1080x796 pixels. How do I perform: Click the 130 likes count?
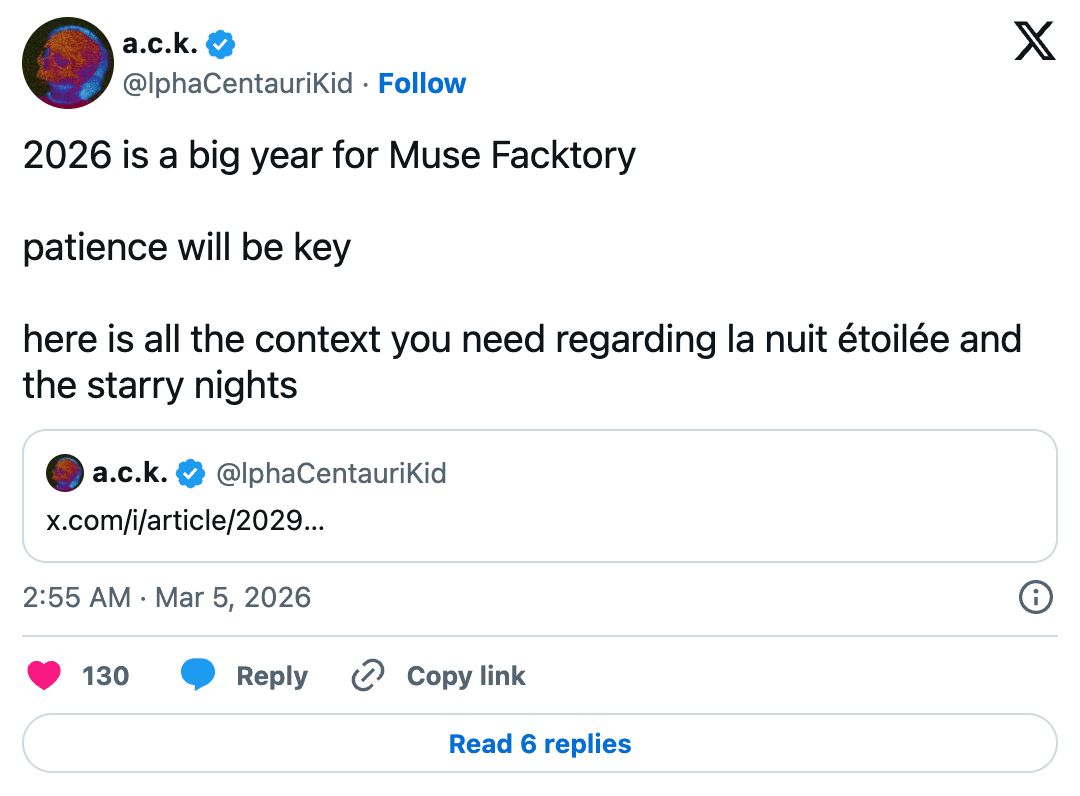pyautogui.click(x=105, y=676)
